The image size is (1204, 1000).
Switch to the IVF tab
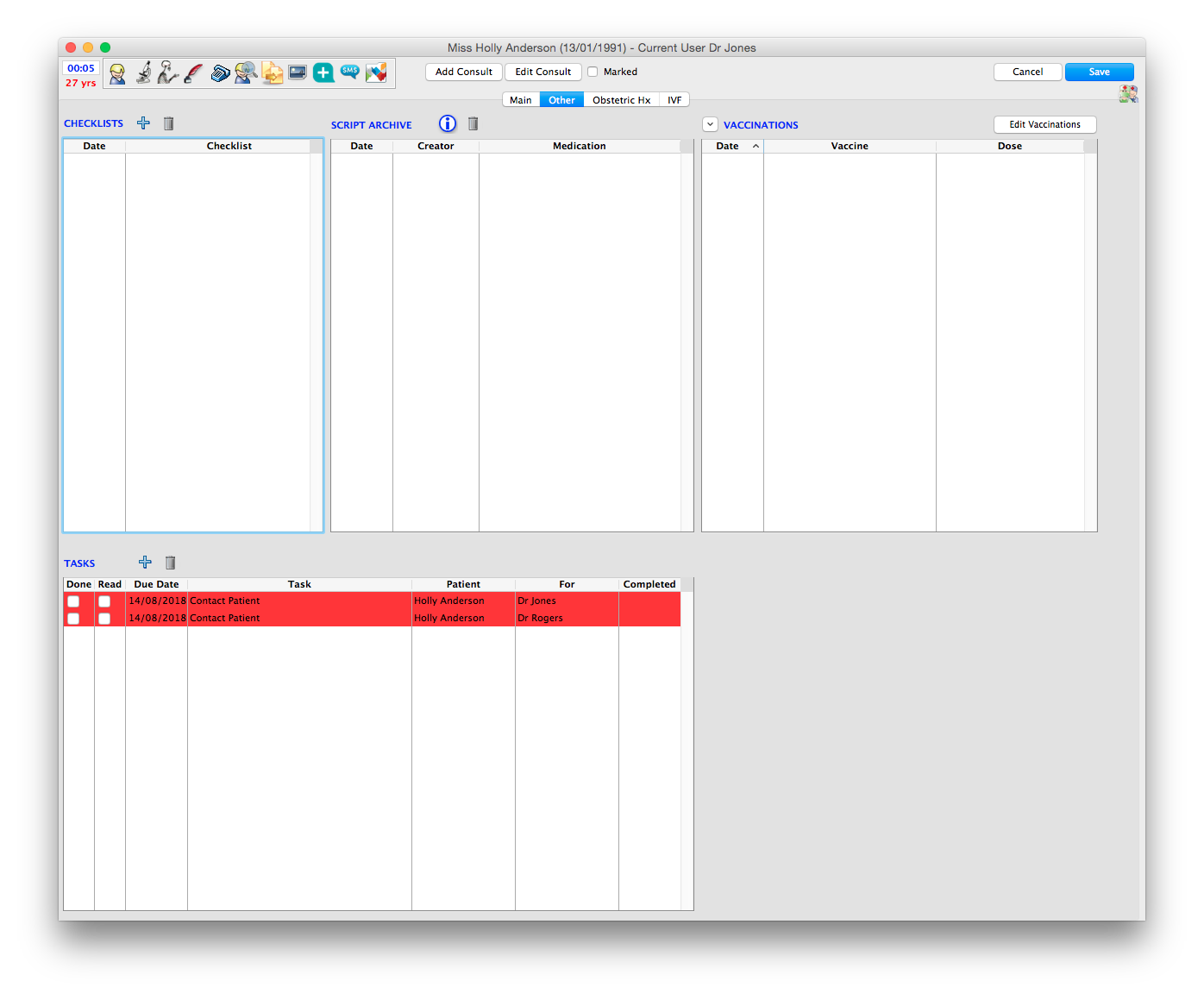(674, 100)
